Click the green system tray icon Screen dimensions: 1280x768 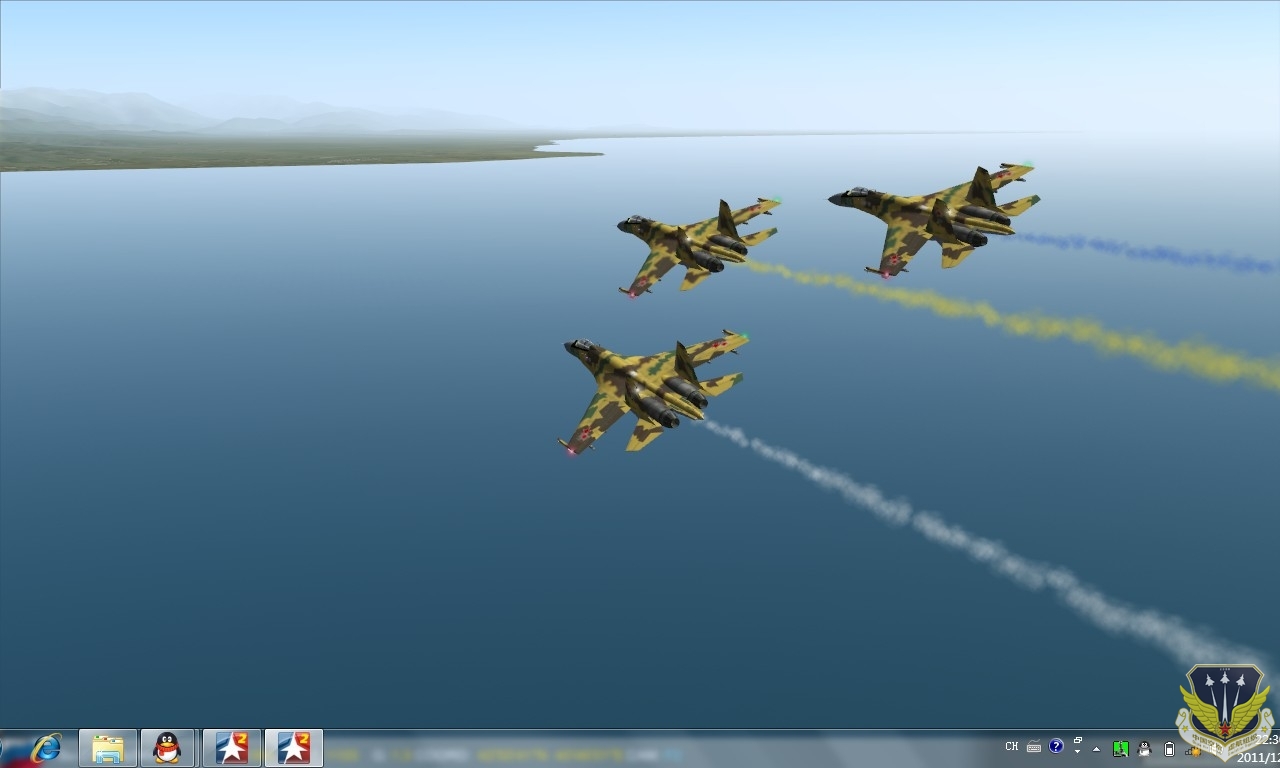point(1121,748)
